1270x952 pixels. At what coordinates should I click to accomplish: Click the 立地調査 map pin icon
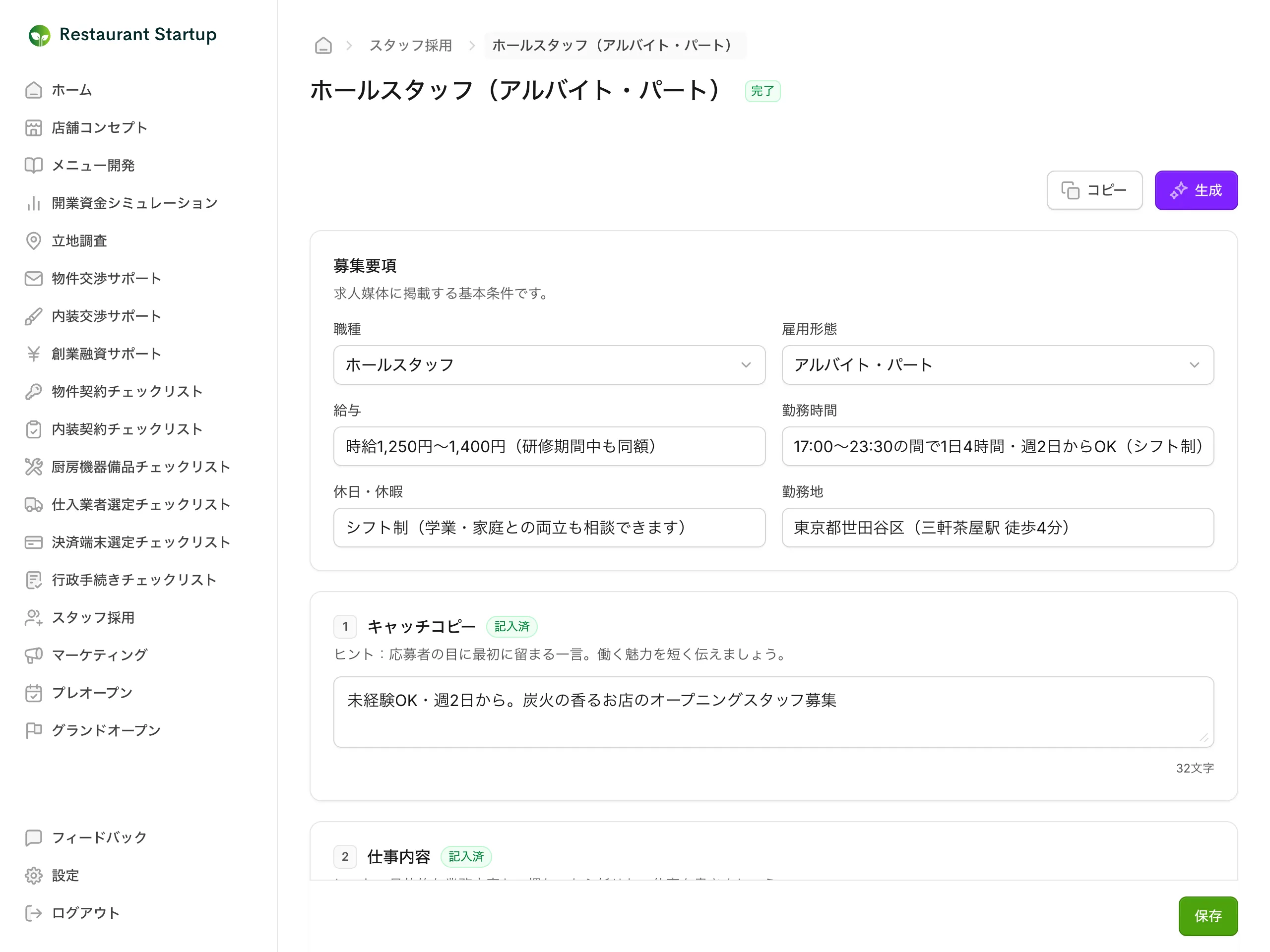(33, 241)
